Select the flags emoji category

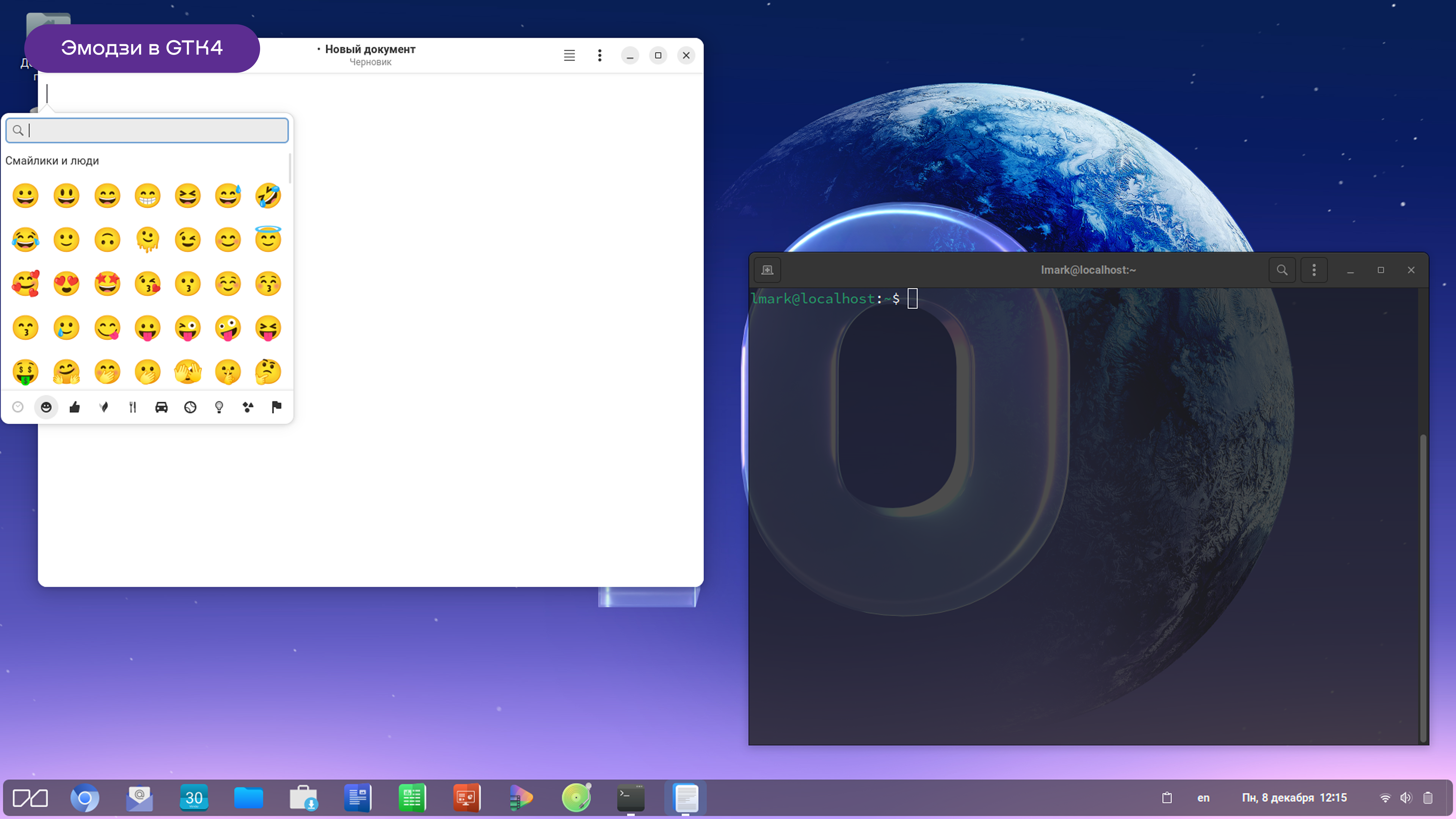(x=276, y=407)
